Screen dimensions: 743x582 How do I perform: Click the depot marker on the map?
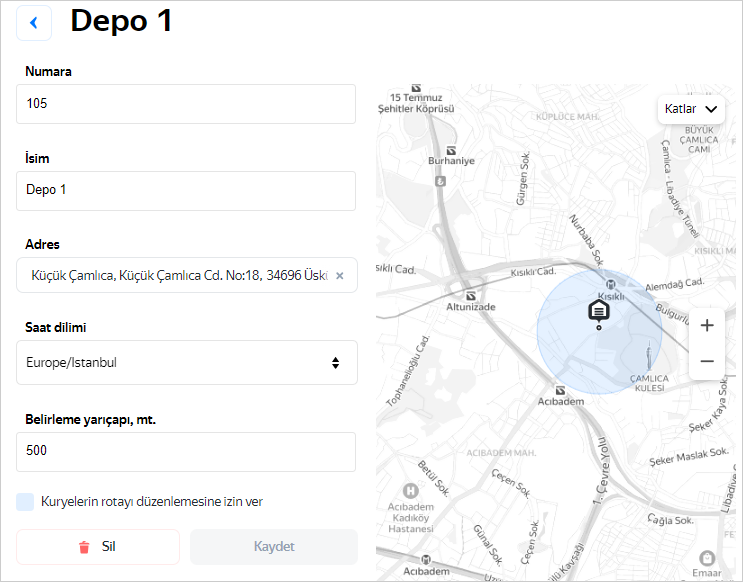coord(598,311)
